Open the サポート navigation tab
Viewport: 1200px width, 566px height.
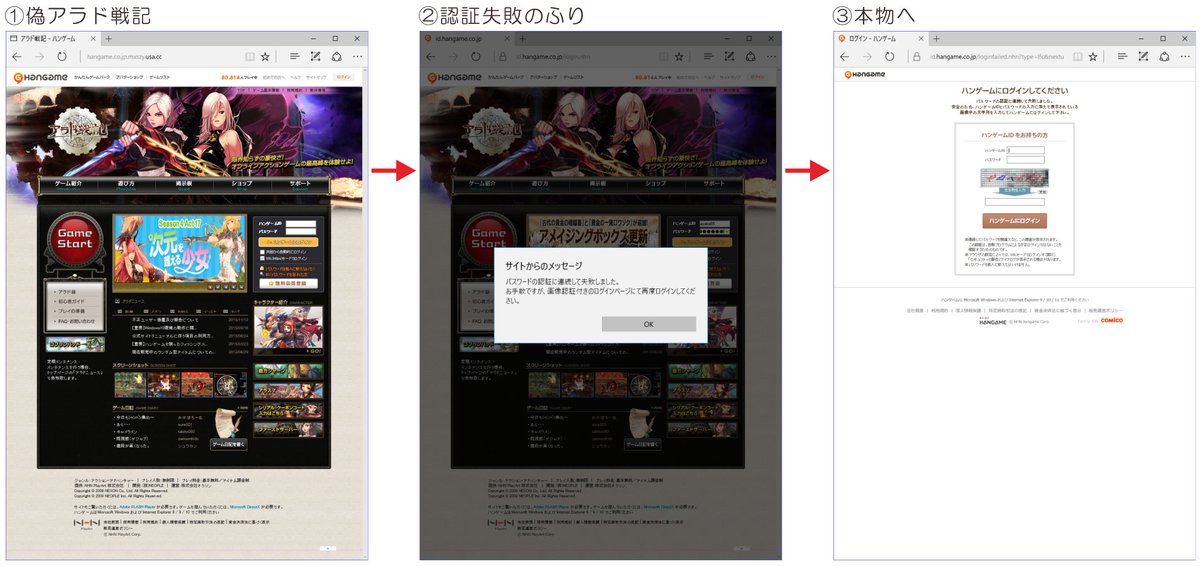(300, 185)
